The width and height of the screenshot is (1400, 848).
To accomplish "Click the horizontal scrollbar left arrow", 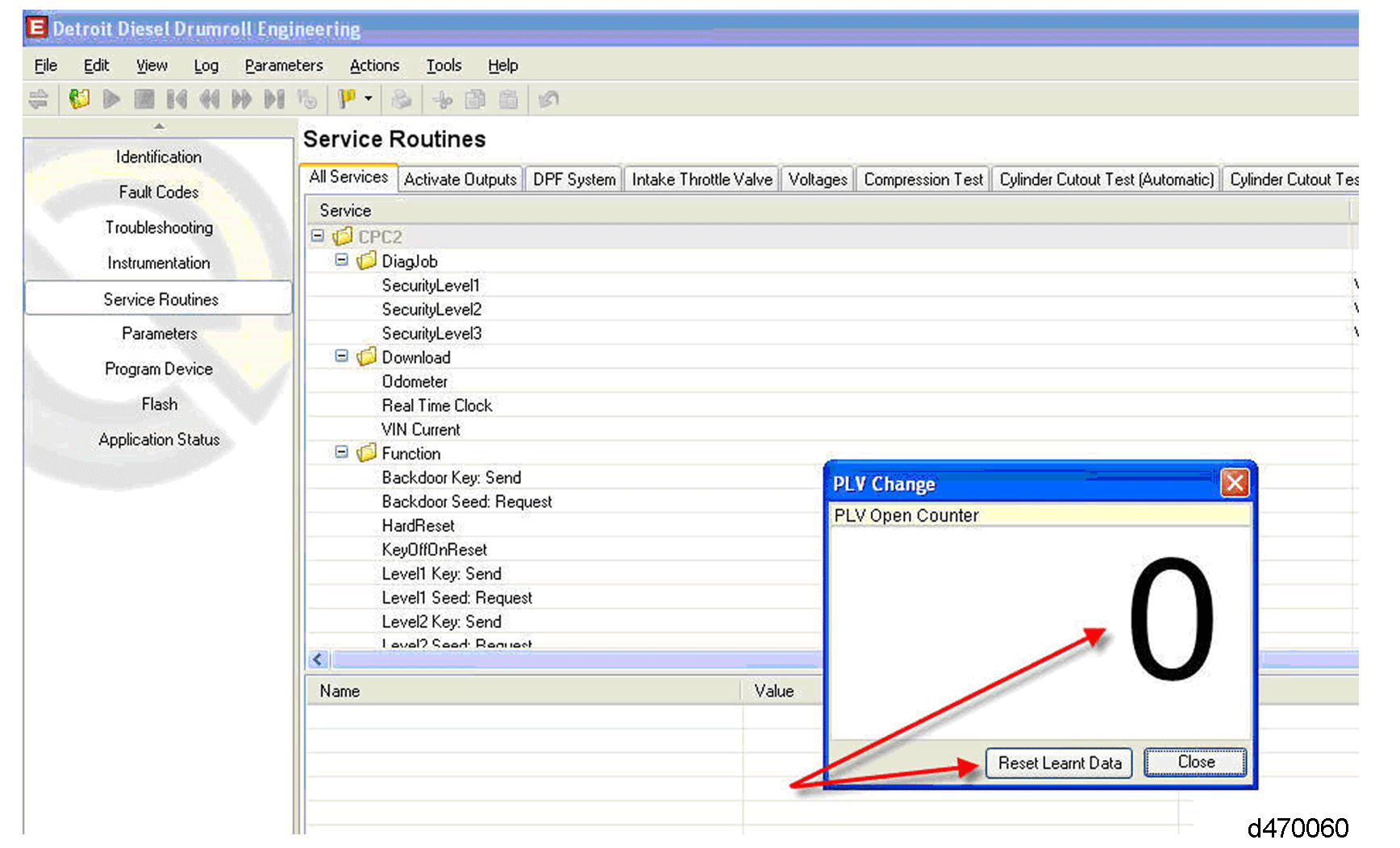I will pos(318,659).
